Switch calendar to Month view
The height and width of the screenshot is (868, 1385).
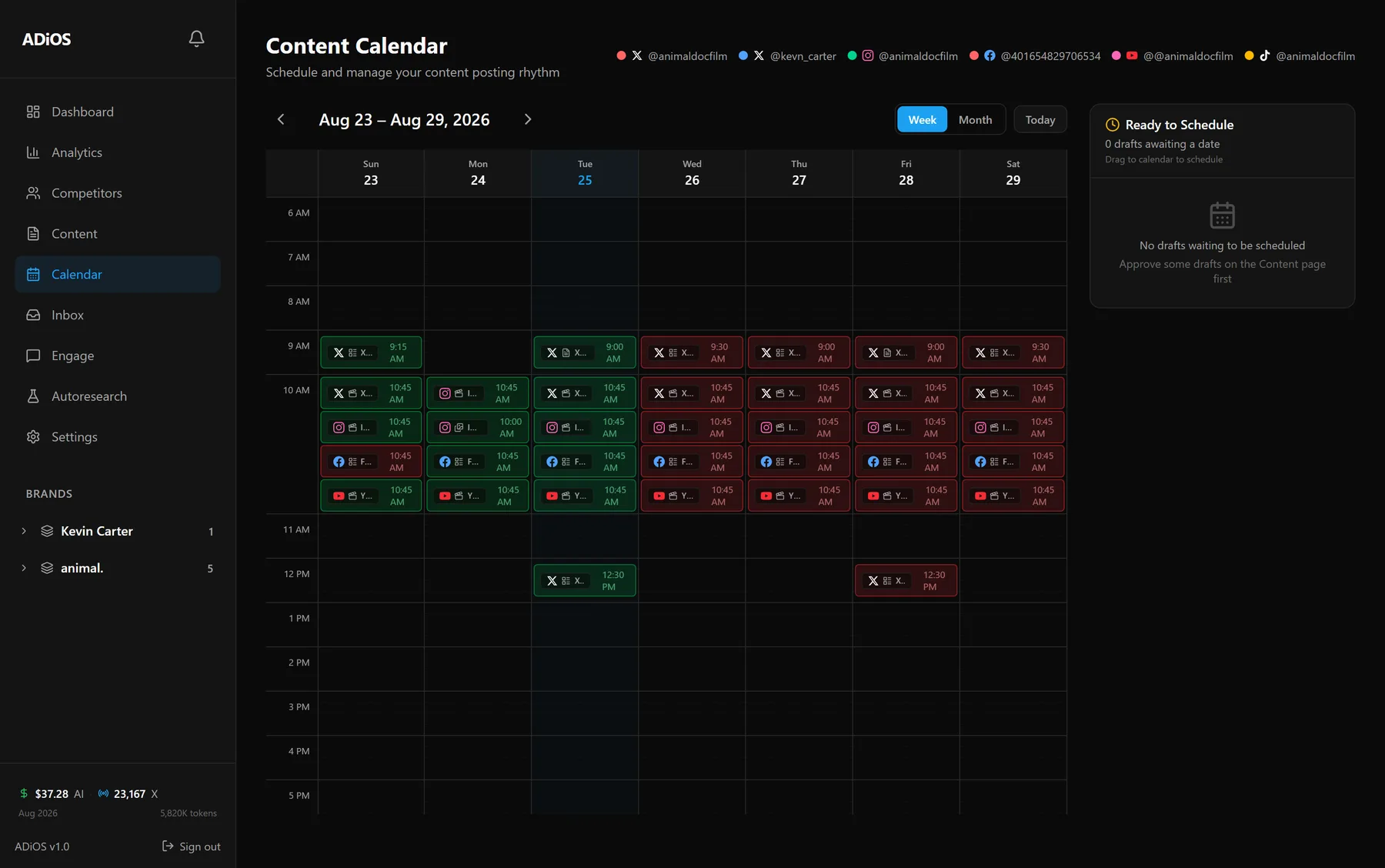(x=975, y=120)
